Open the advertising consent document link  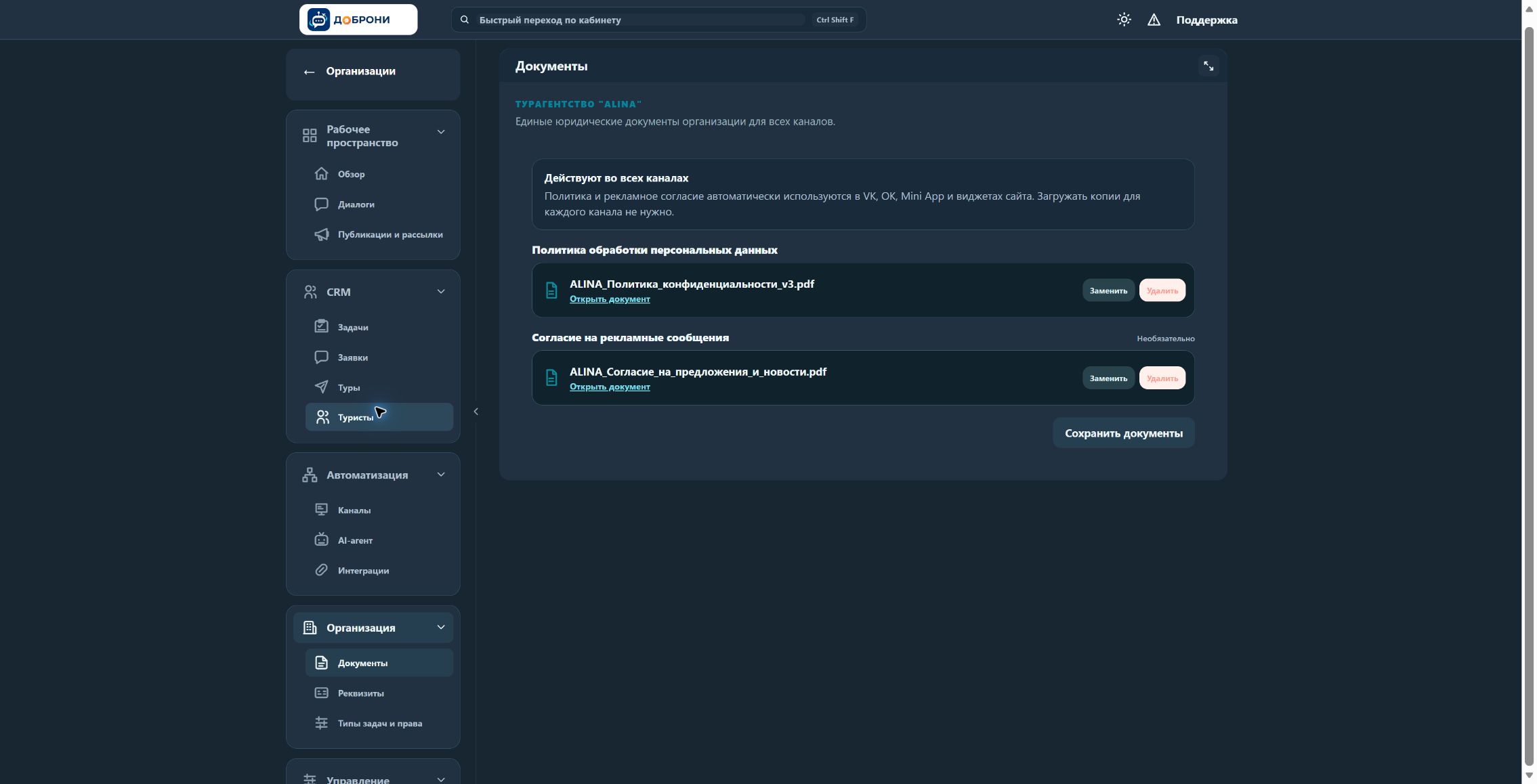coord(610,387)
